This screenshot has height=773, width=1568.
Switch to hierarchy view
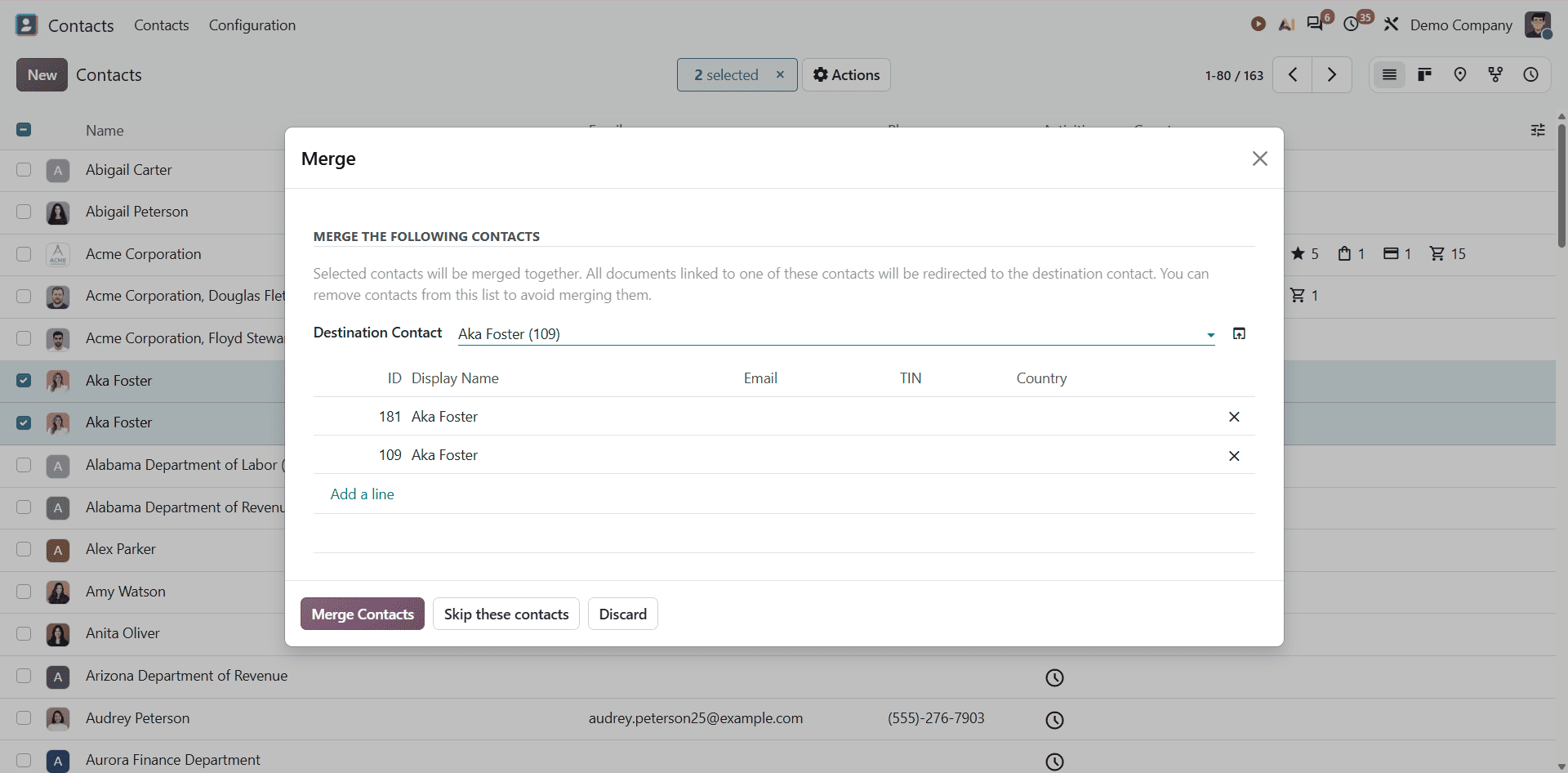point(1495,74)
